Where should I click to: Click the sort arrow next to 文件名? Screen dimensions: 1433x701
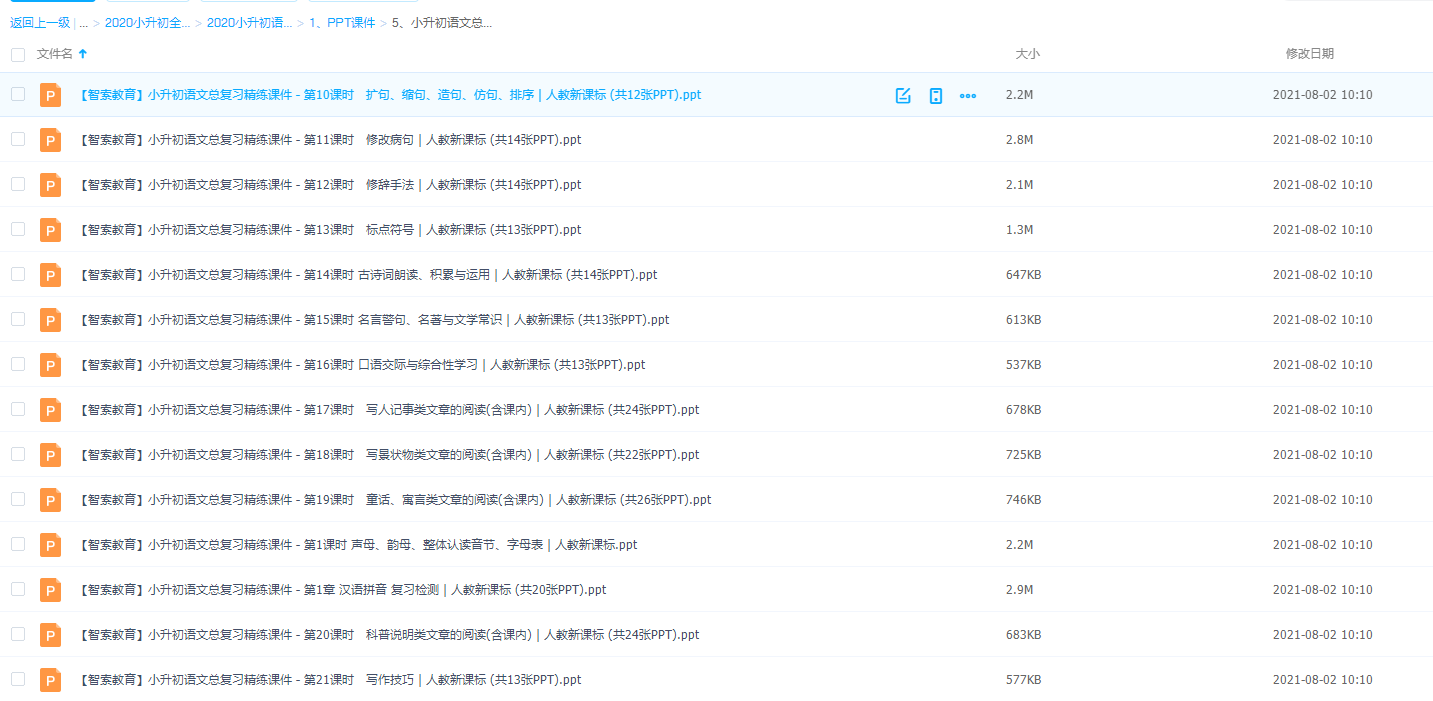point(84,54)
